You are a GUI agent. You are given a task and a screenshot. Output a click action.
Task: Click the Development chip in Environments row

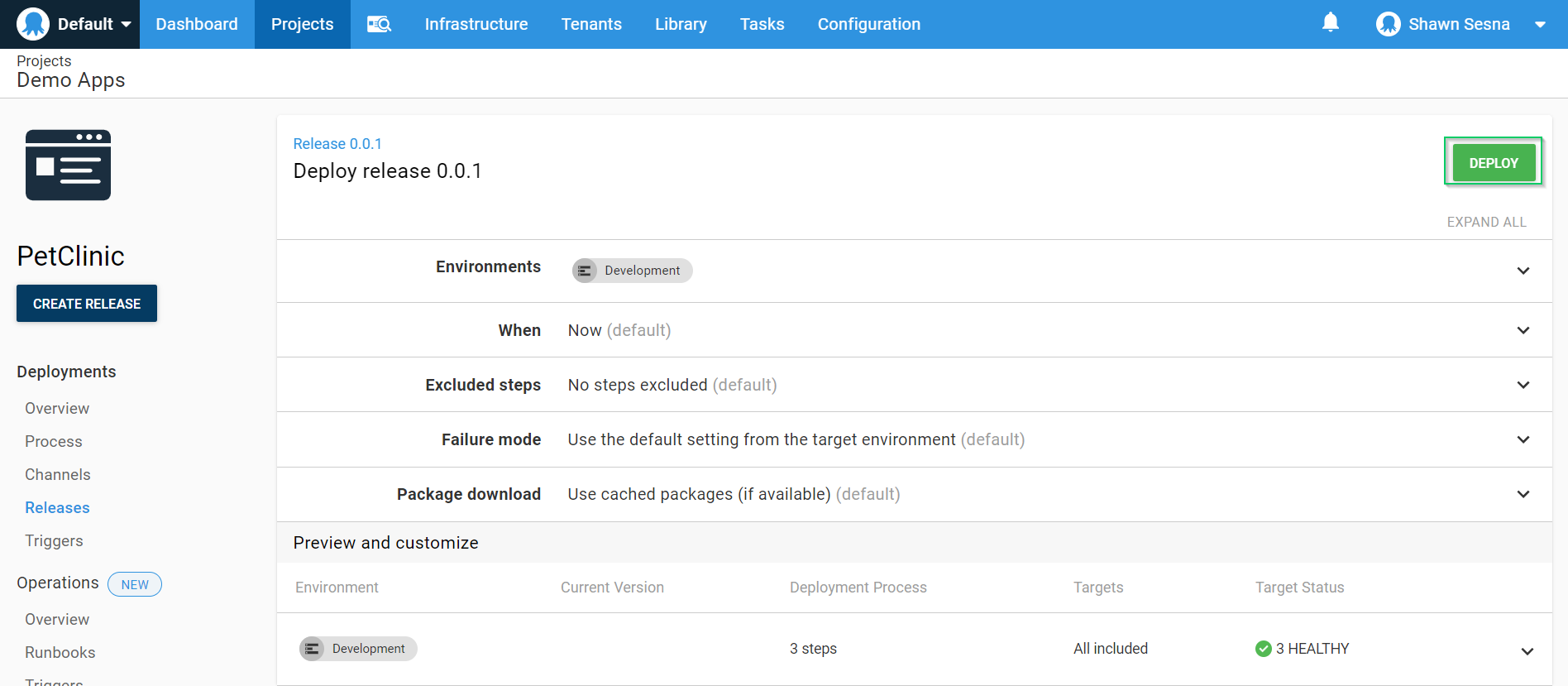pyautogui.click(x=632, y=271)
